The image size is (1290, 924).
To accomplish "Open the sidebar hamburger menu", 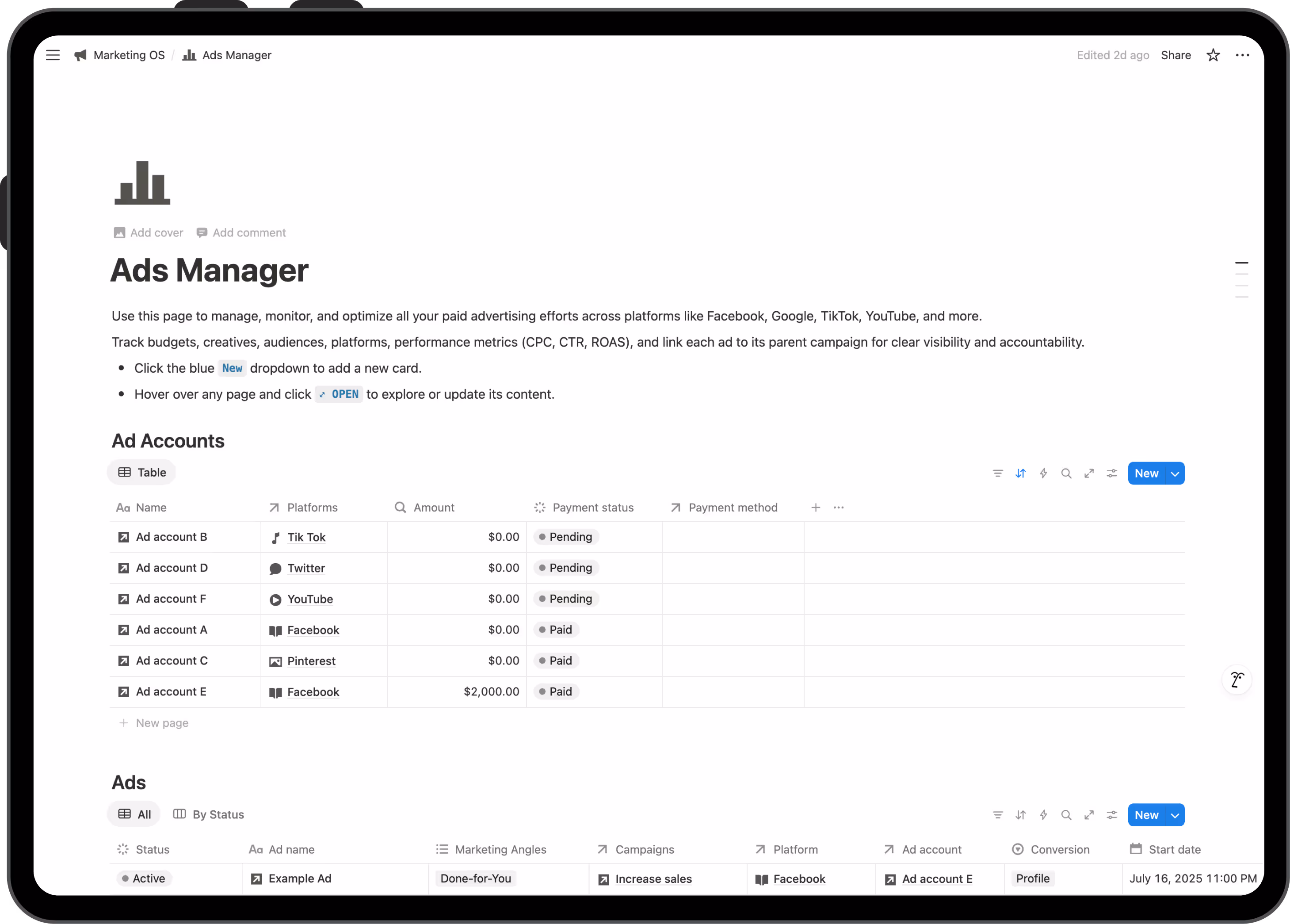I will click(x=53, y=55).
